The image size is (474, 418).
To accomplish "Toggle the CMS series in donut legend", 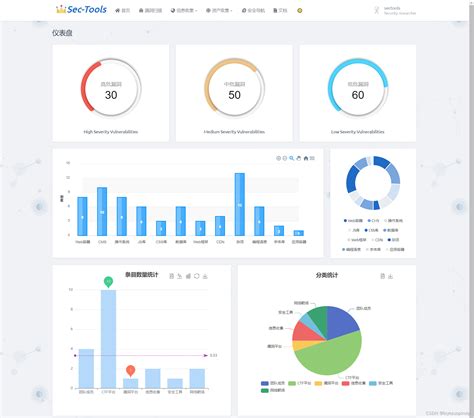I will point(373,221).
